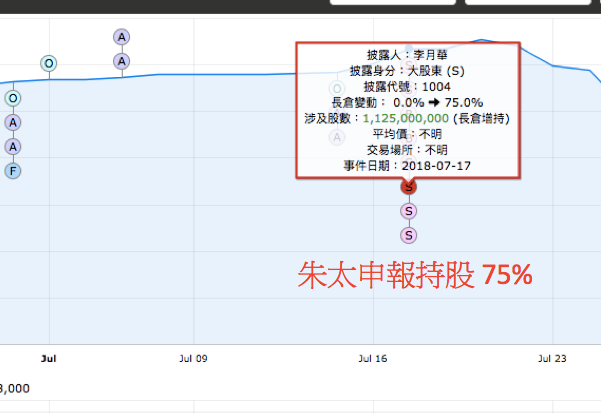
Task: Select the middle S marker below the red one
Action: [x=408, y=211]
